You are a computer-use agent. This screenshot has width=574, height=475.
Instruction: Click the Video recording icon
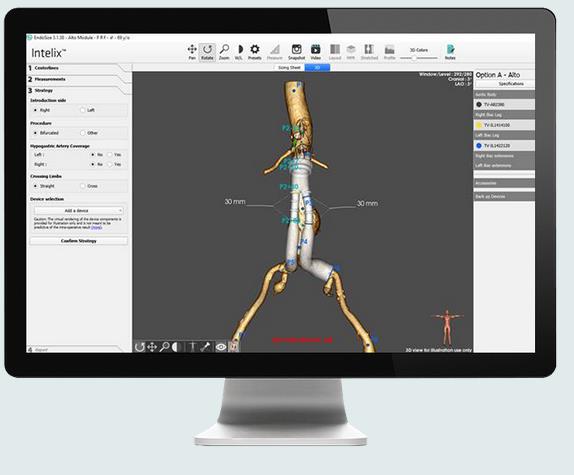[316, 52]
